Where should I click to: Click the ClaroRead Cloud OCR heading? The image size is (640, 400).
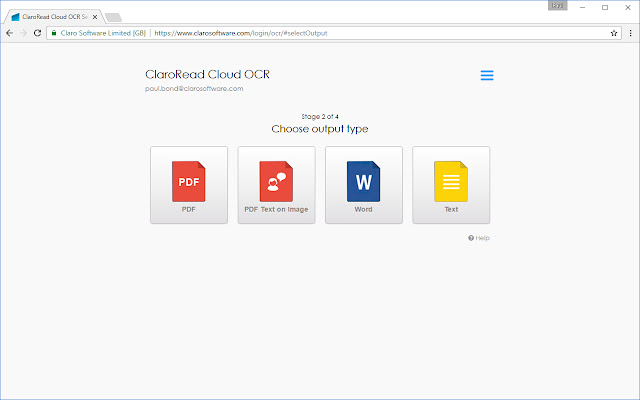click(207, 74)
